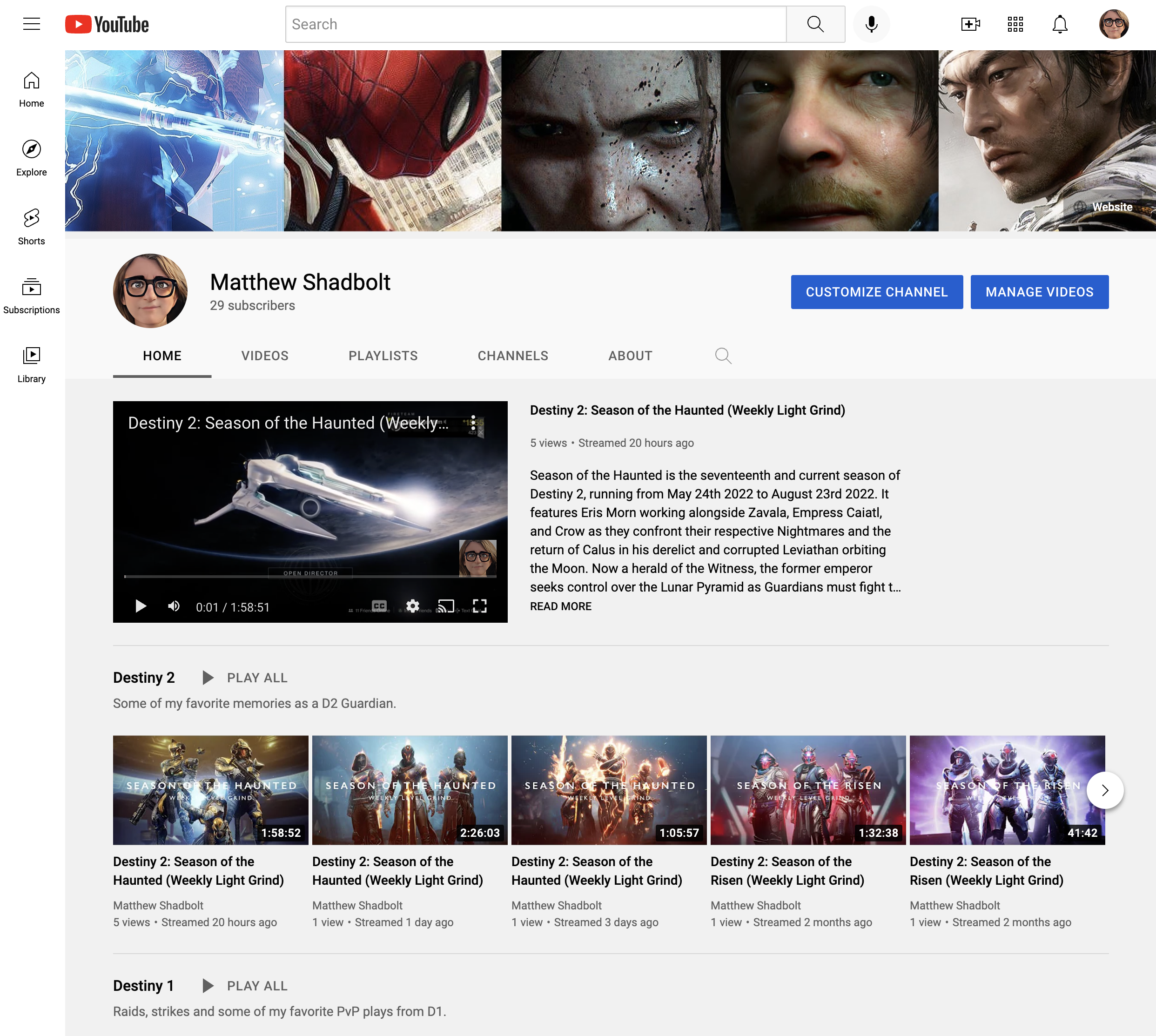
Task: Open the YouTube apps grid
Action: pyautogui.click(x=1015, y=24)
